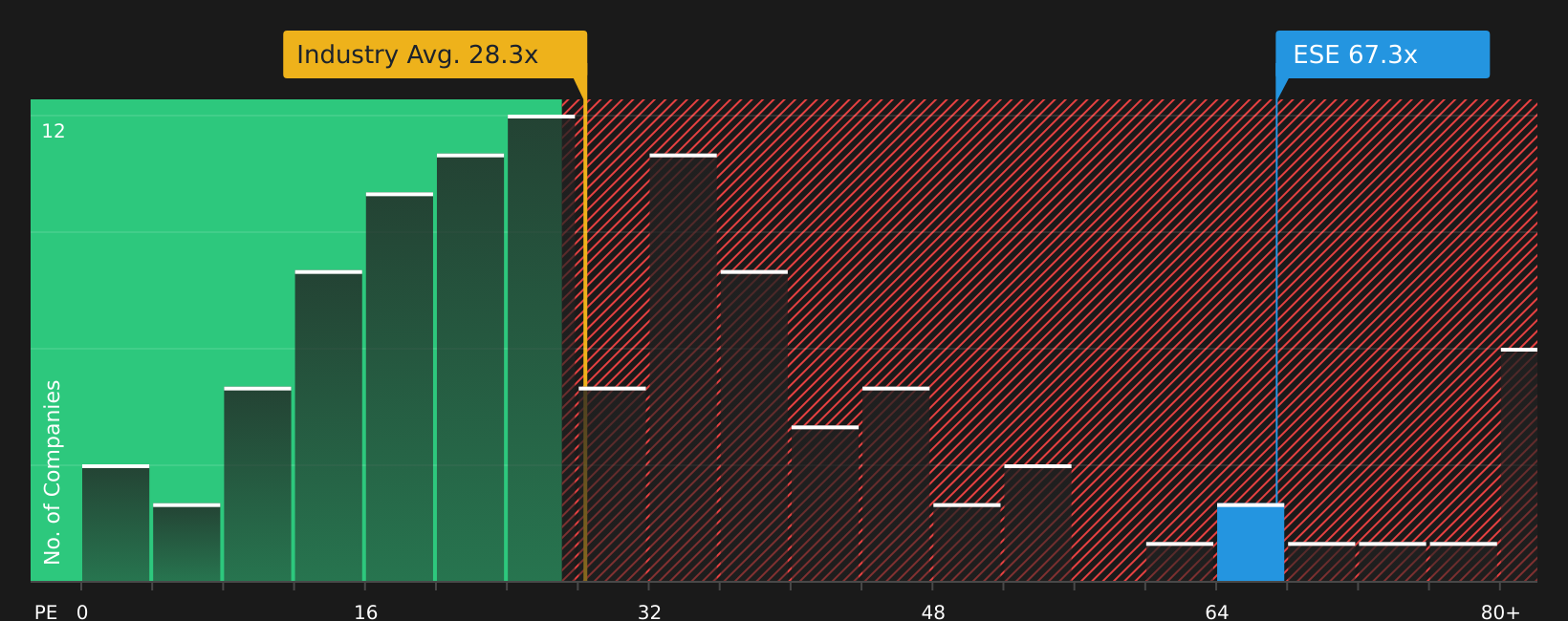Select the 80+ overflow bar

(1519, 464)
